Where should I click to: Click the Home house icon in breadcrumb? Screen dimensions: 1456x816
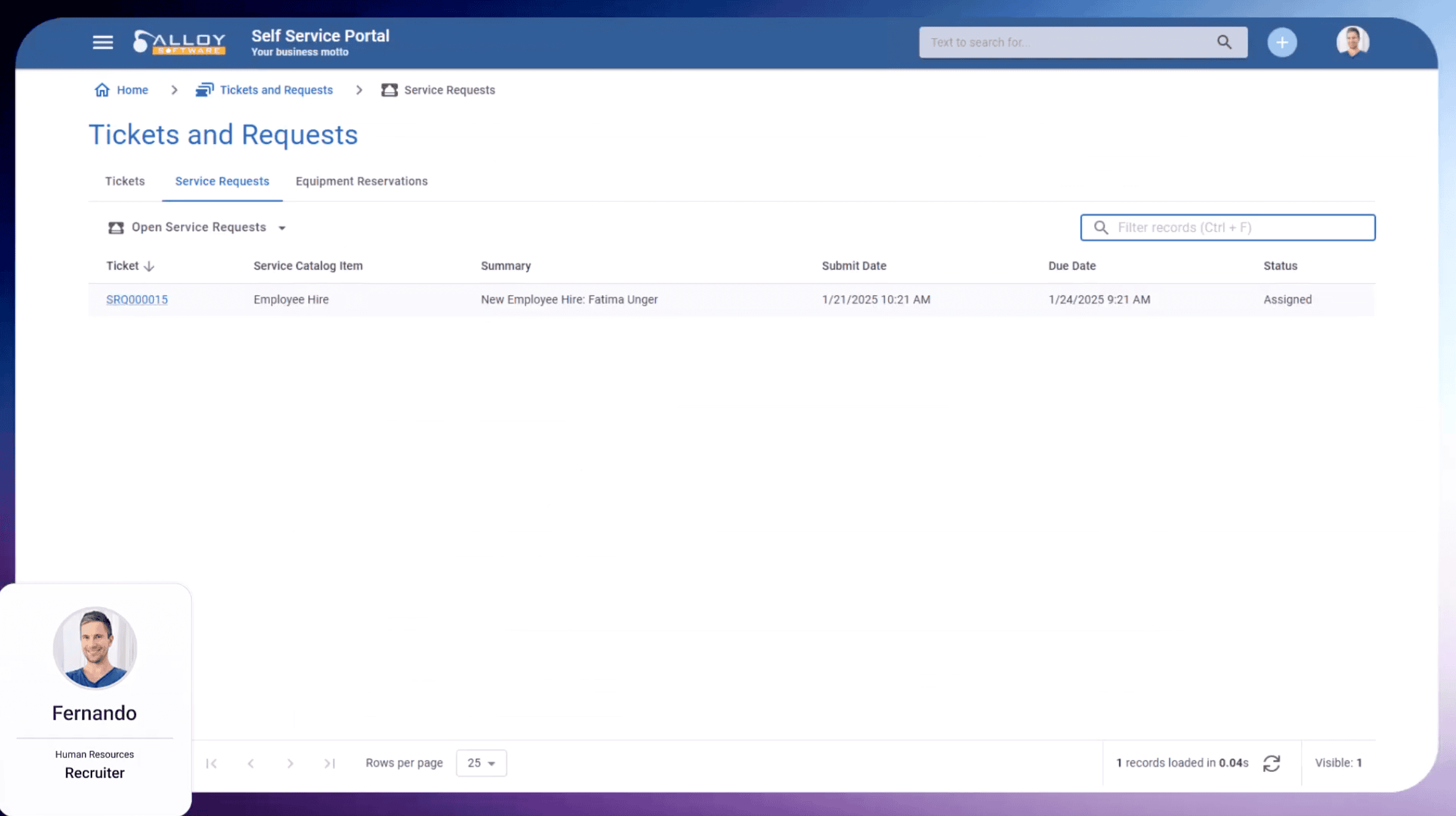pyautogui.click(x=102, y=90)
